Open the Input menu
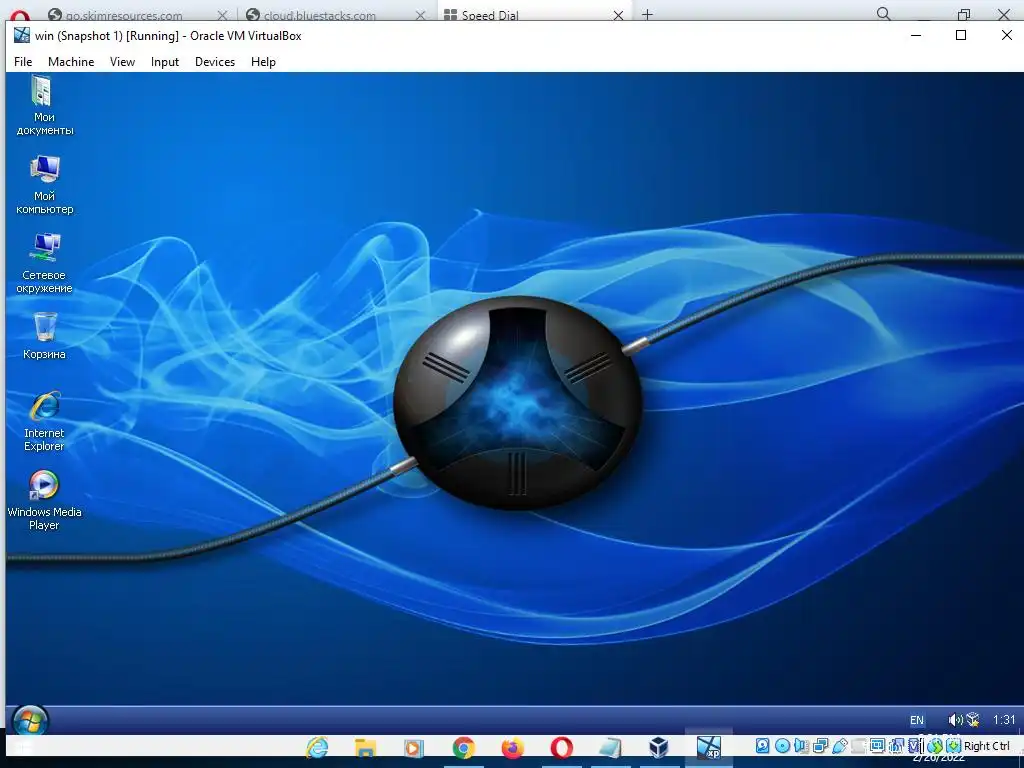 click(165, 61)
